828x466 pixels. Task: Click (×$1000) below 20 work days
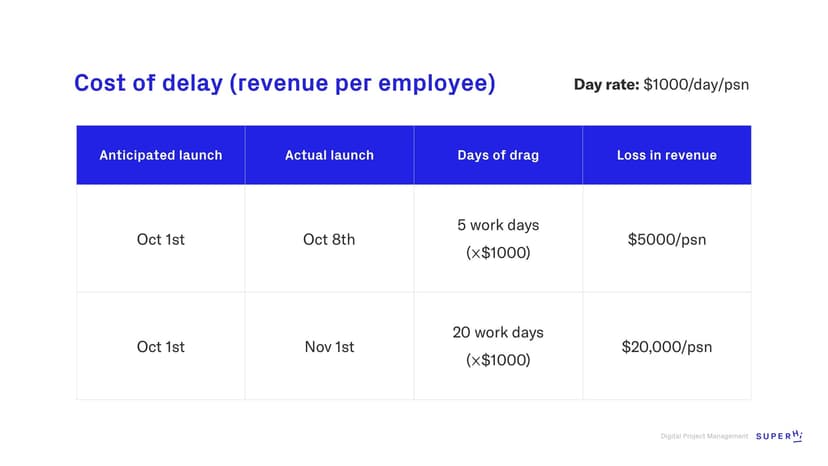click(x=498, y=360)
